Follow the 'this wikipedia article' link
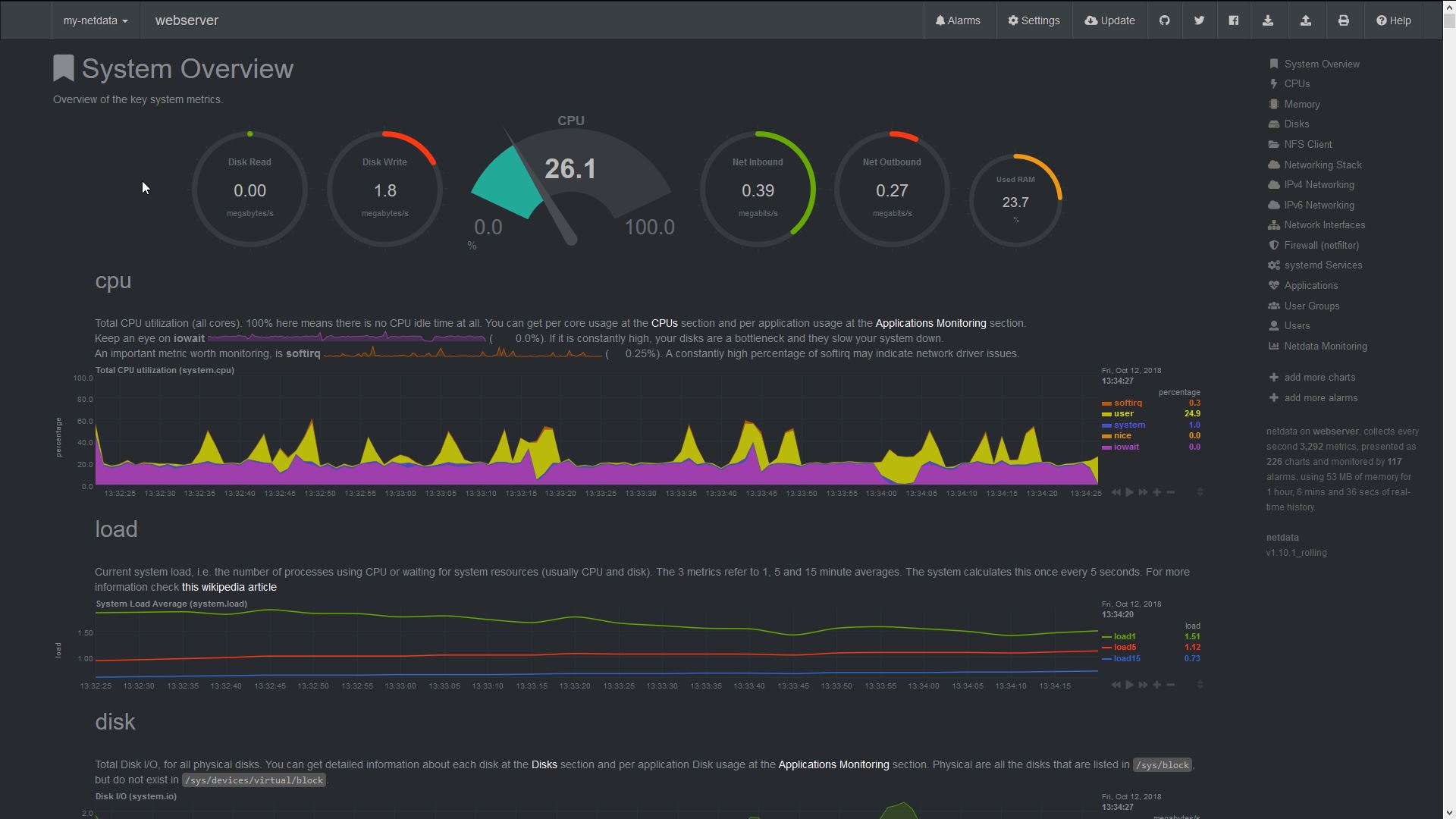This screenshot has height=819, width=1456. 229,587
